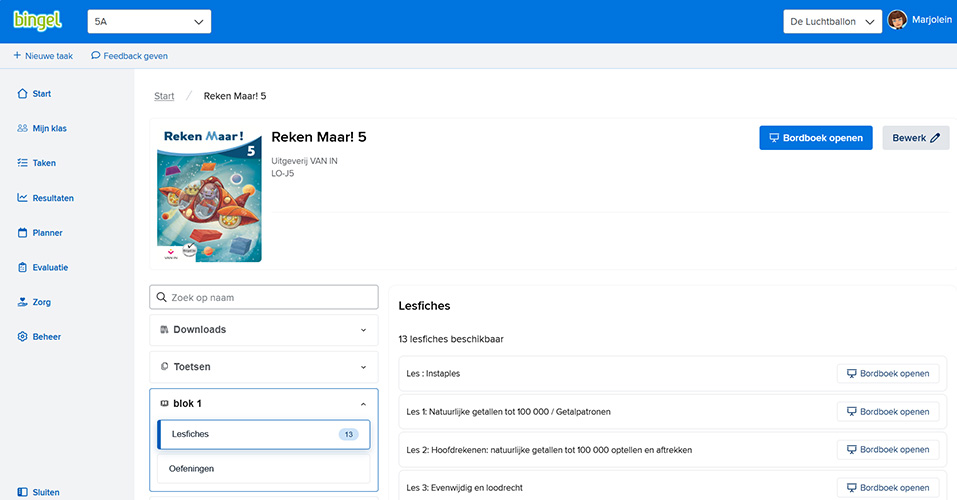Screen dimensions: 957x500
Task: Click the Bingel logo
Action: click(x=38, y=21)
